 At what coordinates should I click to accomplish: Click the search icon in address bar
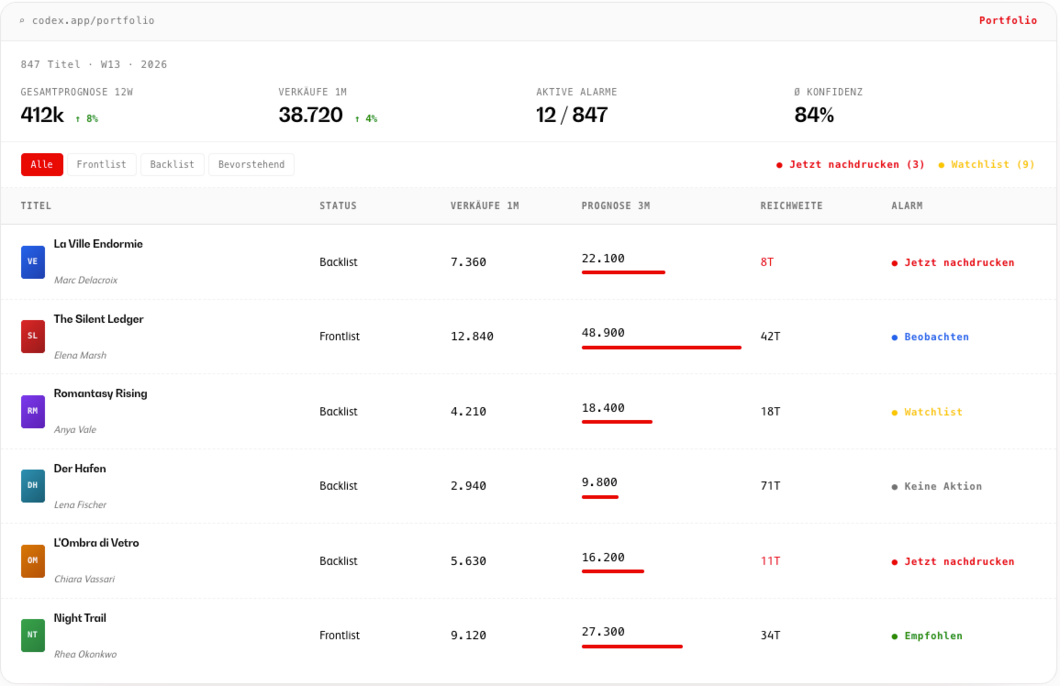[22, 21]
